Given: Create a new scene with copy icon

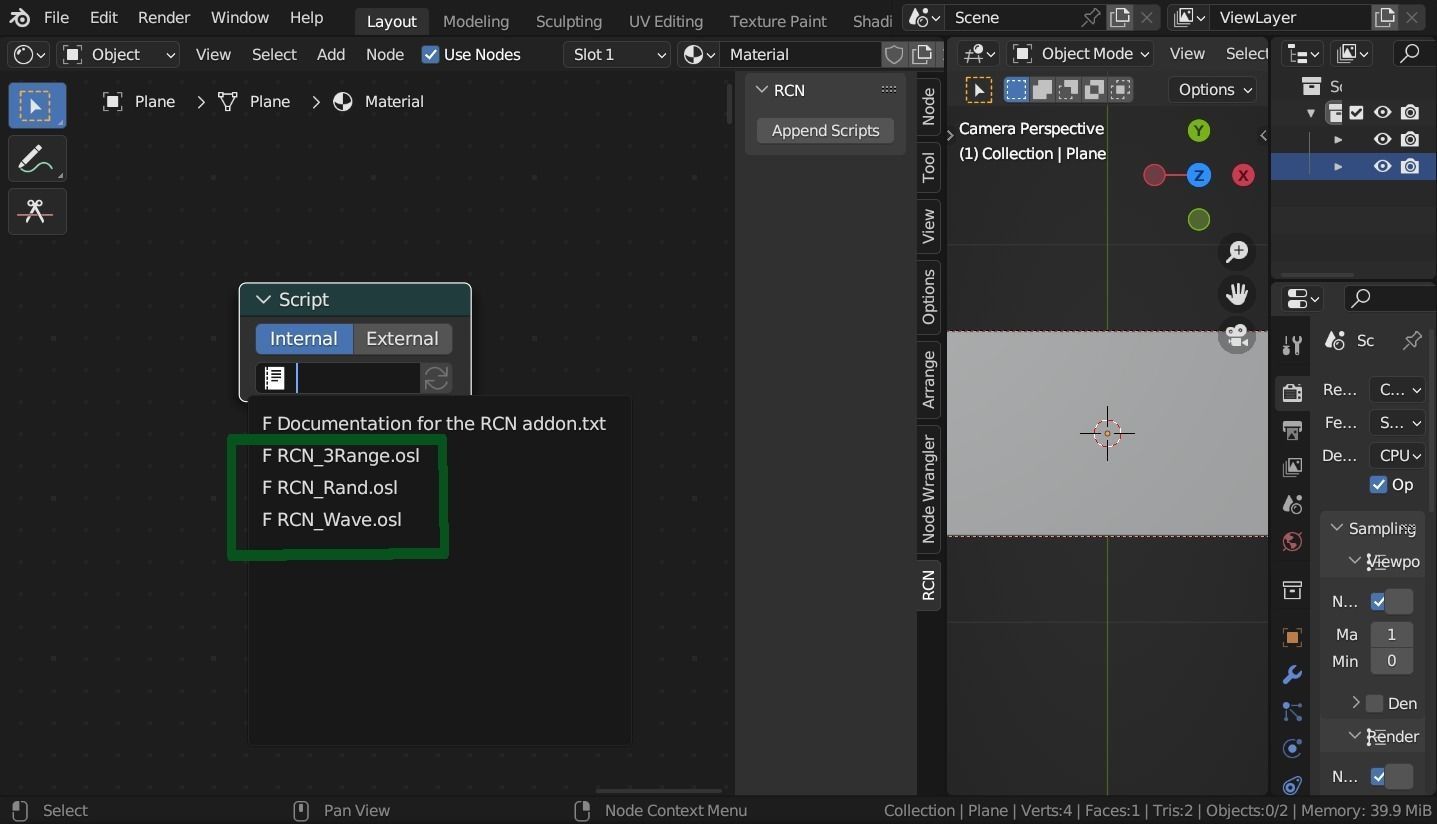Looking at the screenshot, I should coord(1120,17).
